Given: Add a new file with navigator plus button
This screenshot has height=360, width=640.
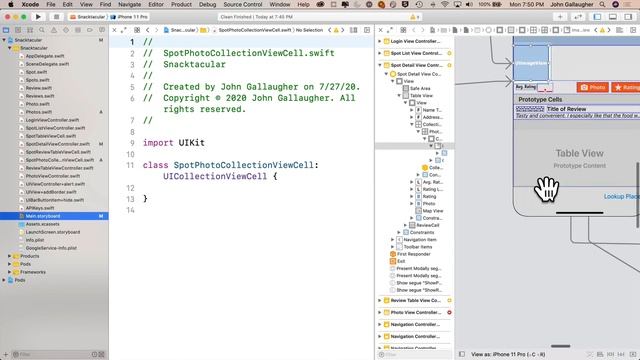Looking at the screenshot, I should (6, 354).
